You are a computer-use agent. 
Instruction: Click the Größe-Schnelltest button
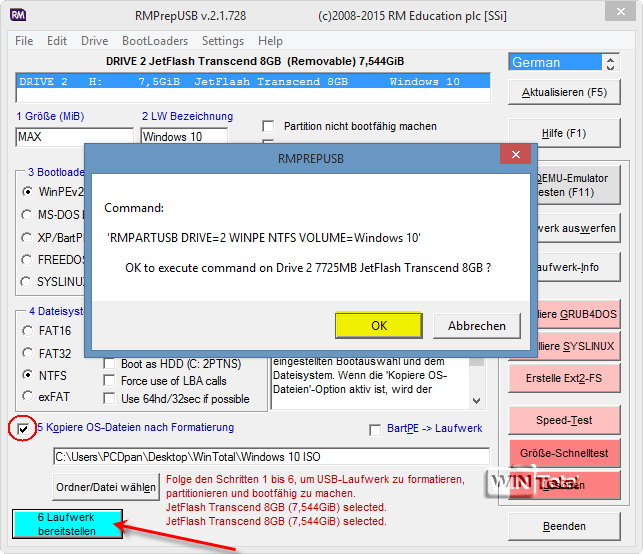pos(564,453)
